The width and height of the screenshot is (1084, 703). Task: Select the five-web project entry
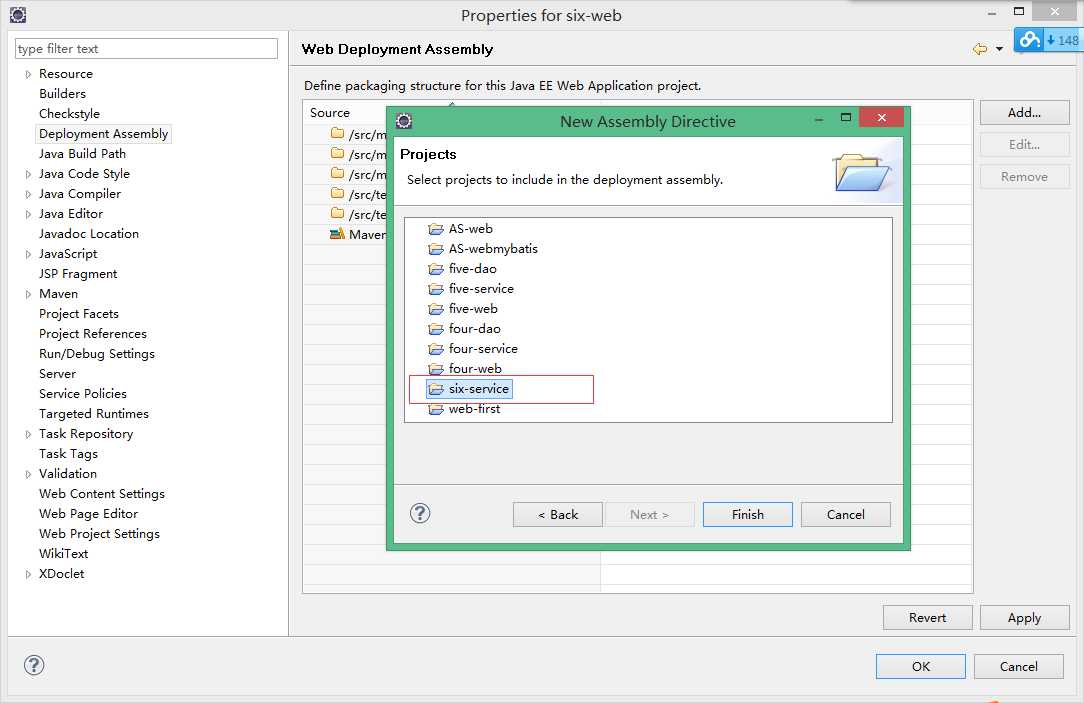[x=473, y=309]
